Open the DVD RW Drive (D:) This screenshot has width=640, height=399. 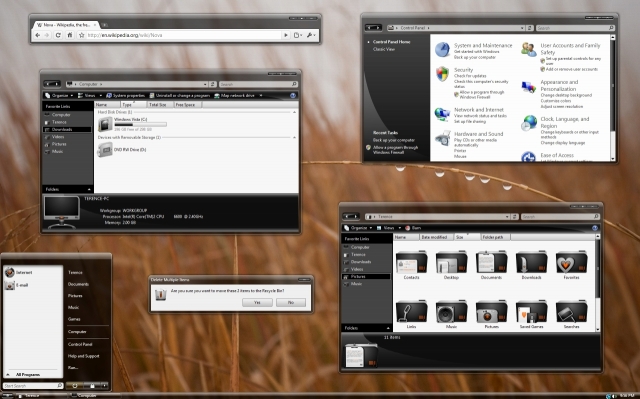pos(130,150)
